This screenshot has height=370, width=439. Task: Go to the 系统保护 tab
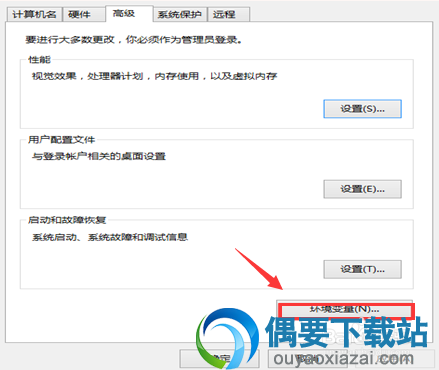180,15
